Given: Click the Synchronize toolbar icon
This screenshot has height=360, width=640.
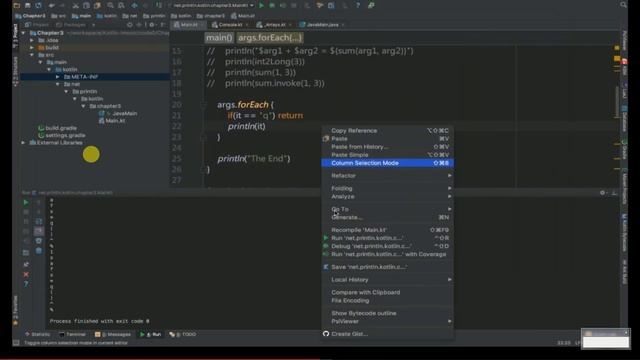Looking at the screenshot, I should 38,5.
